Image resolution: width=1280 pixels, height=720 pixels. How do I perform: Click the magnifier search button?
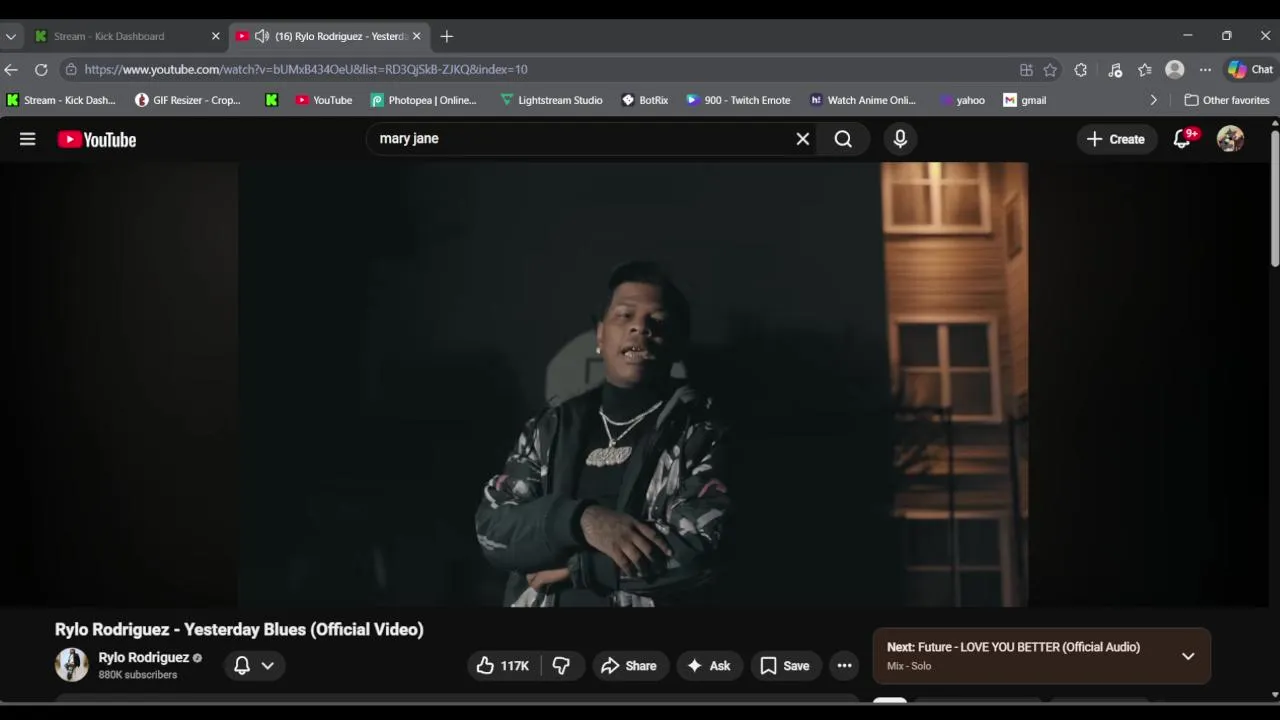click(x=843, y=139)
